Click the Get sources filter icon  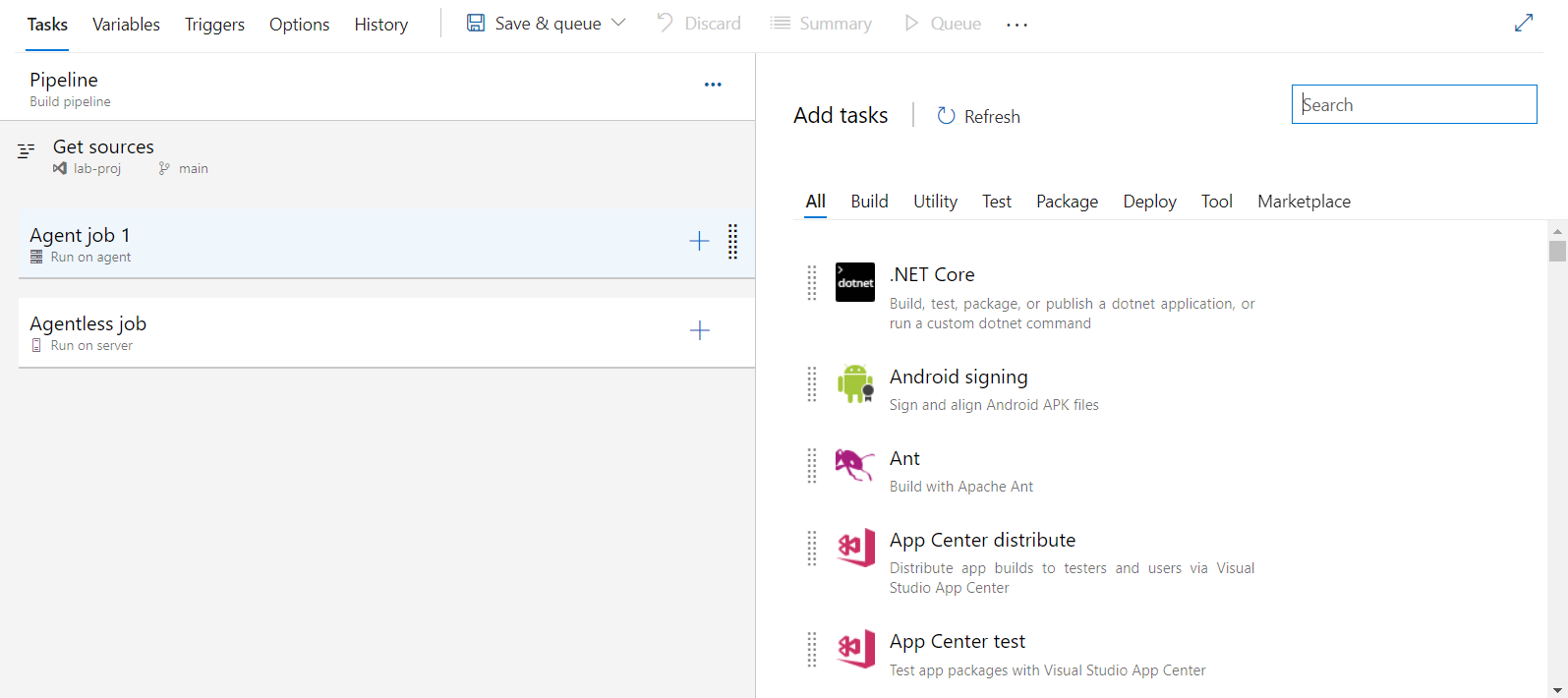(27, 150)
